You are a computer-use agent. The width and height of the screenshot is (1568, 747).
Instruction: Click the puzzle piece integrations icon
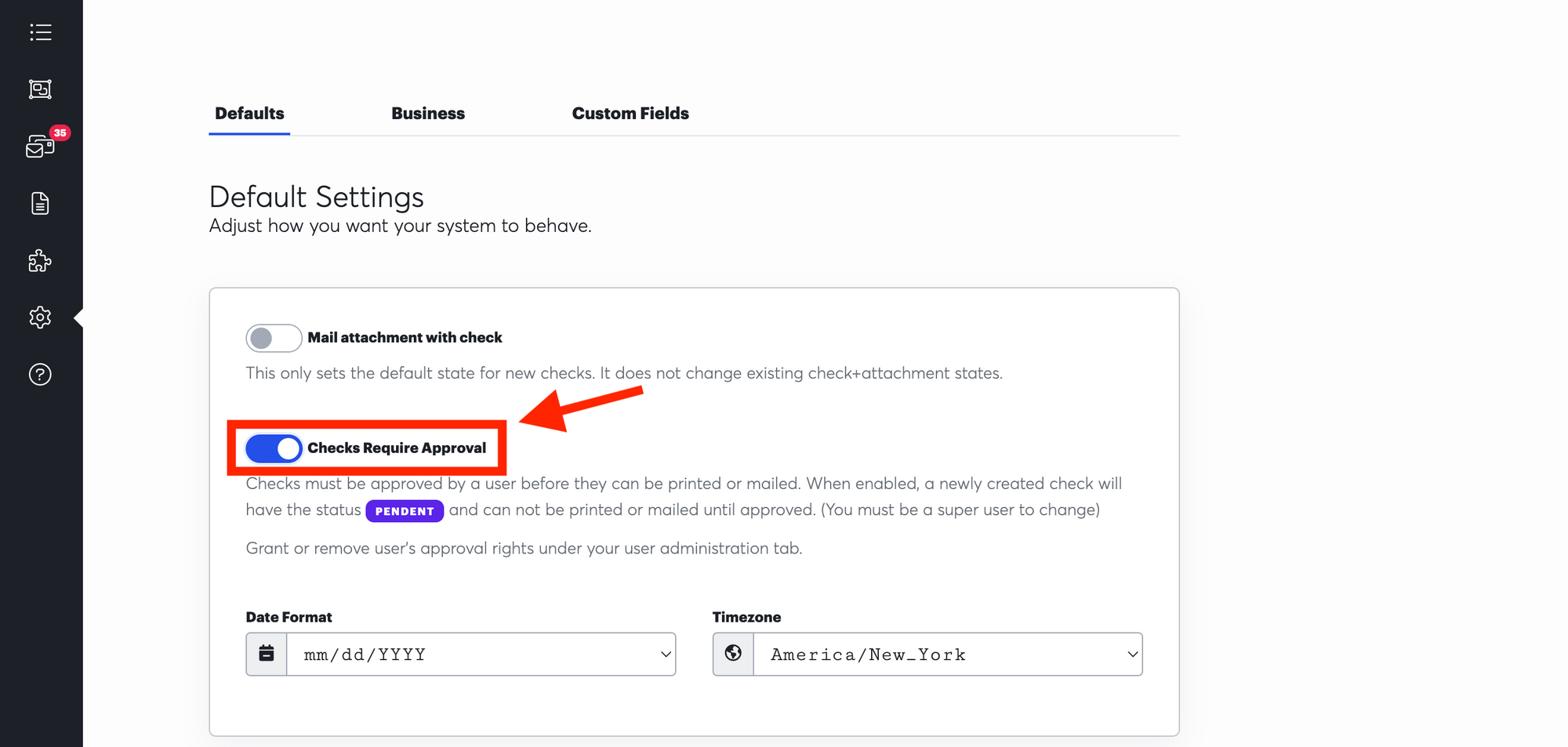click(40, 261)
